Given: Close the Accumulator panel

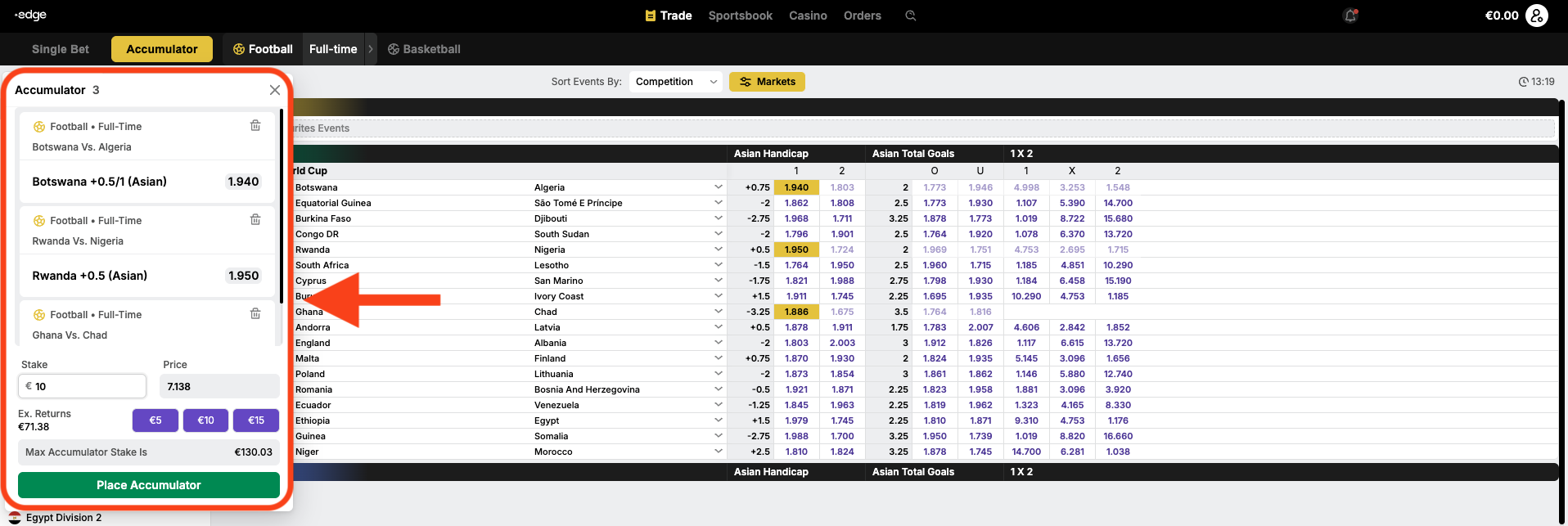Looking at the screenshot, I should click(x=275, y=90).
